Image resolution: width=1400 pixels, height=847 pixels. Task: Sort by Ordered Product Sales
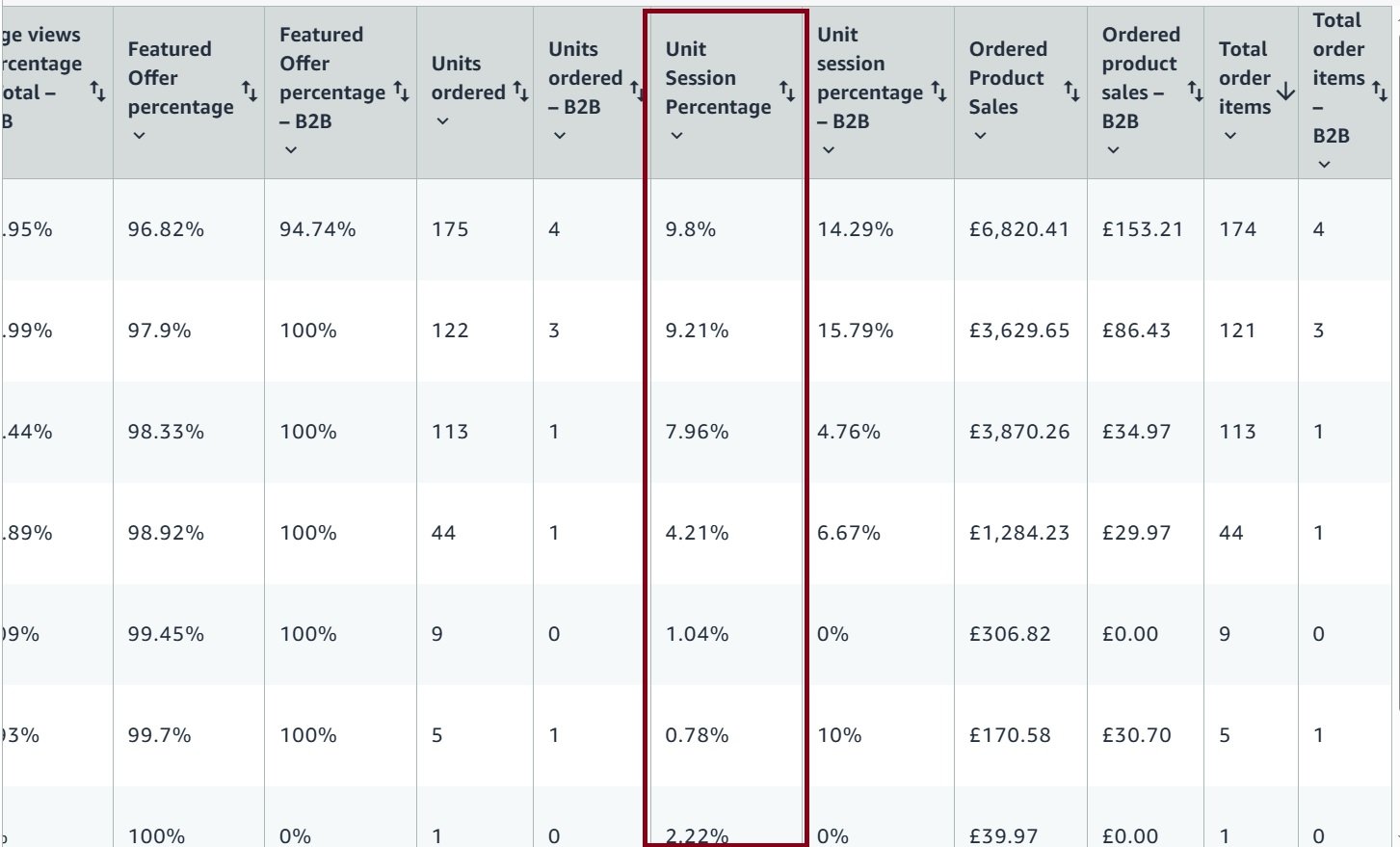point(1071,91)
